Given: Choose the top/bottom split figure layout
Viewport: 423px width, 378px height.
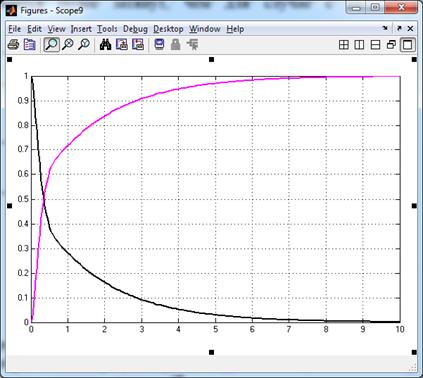Looking at the screenshot, I should pos(375,45).
